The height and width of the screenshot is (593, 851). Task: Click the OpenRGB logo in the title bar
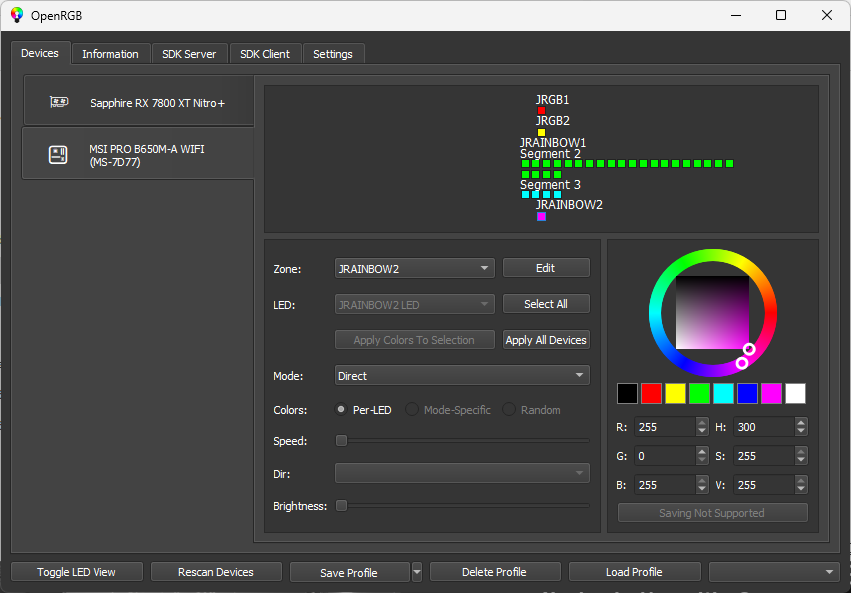17,15
